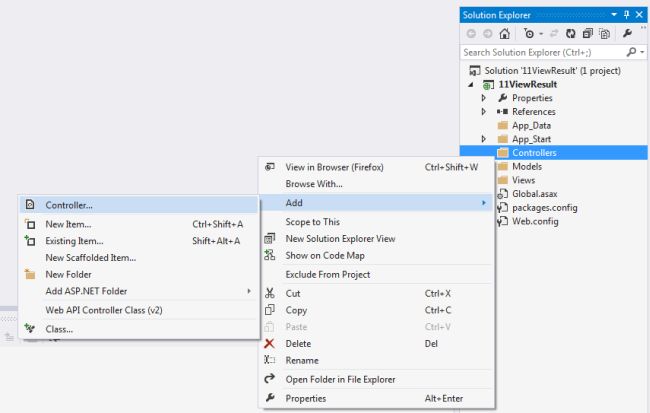Toggle the auto-hide pin on Solution Explorer

click(x=626, y=15)
